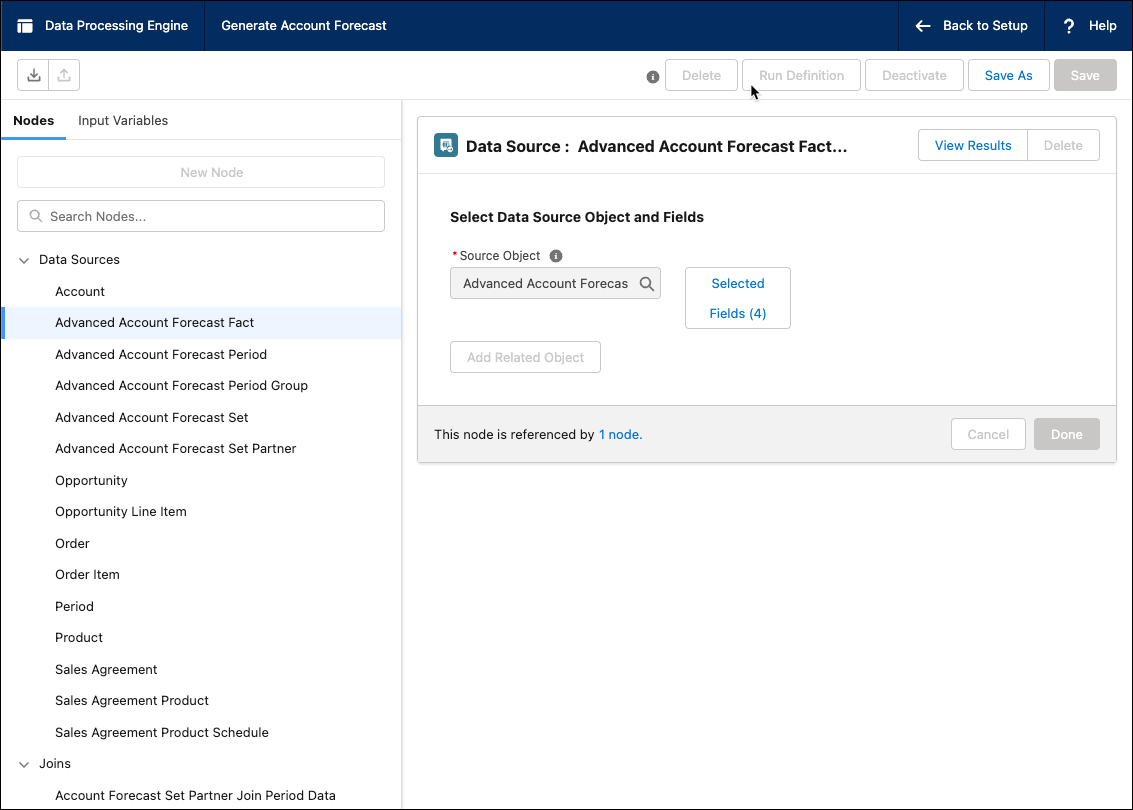This screenshot has width=1133, height=810.
Task: Select the Order node
Action: 202,543
